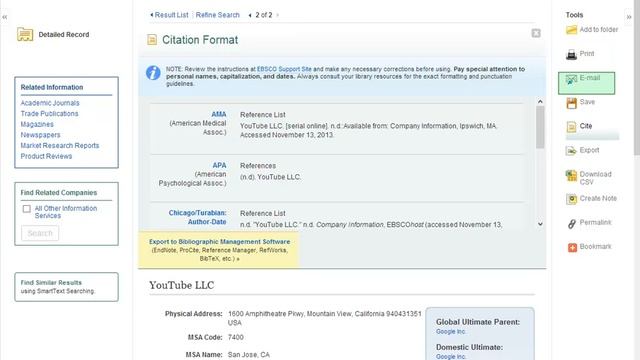Open Refine Search link
The height and width of the screenshot is (360, 640).
click(x=218, y=15)
